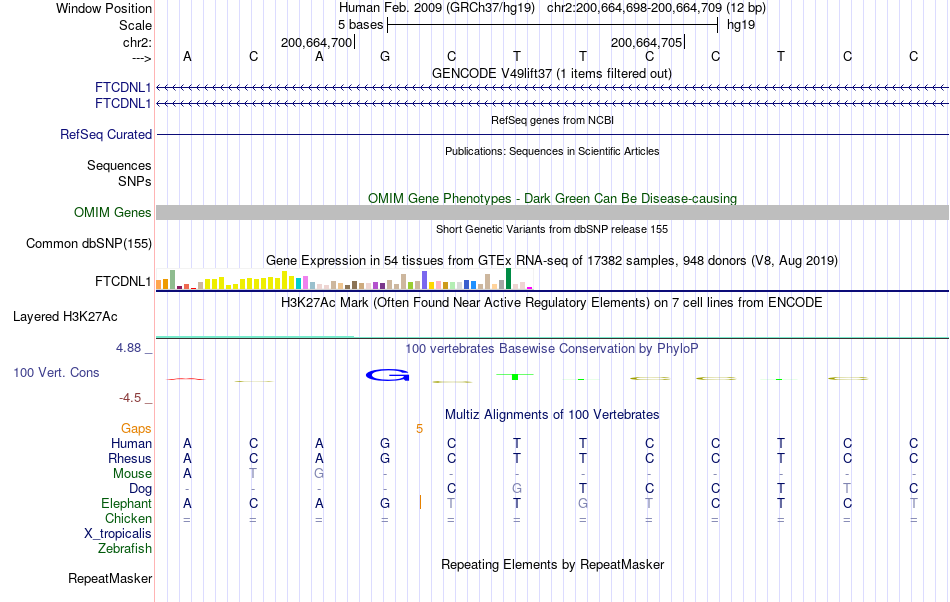The width and height of the screenshot is (950, 602).
Task: Click the 200,664,705 coordinate marker
Action: (646, 42)
